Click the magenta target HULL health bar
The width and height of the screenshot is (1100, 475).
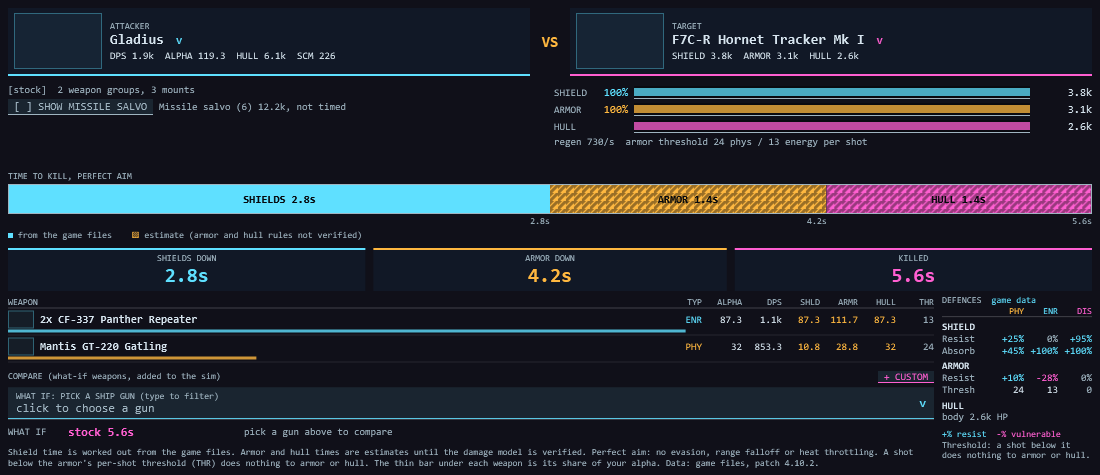(832, 127)
